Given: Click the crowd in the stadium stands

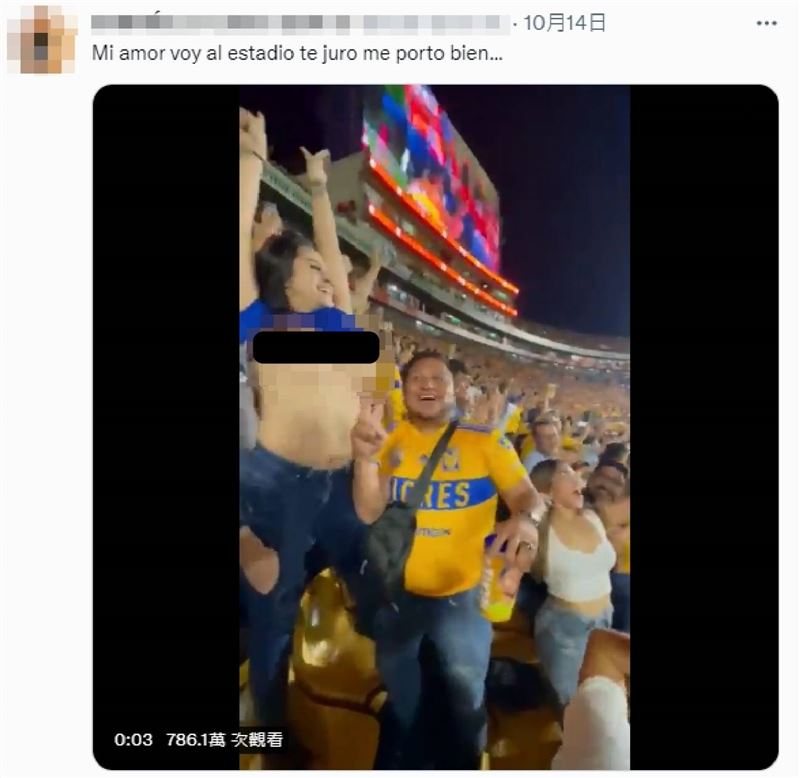Looking at the screenshot, I should pyautogui.click(x=560, y=400).
